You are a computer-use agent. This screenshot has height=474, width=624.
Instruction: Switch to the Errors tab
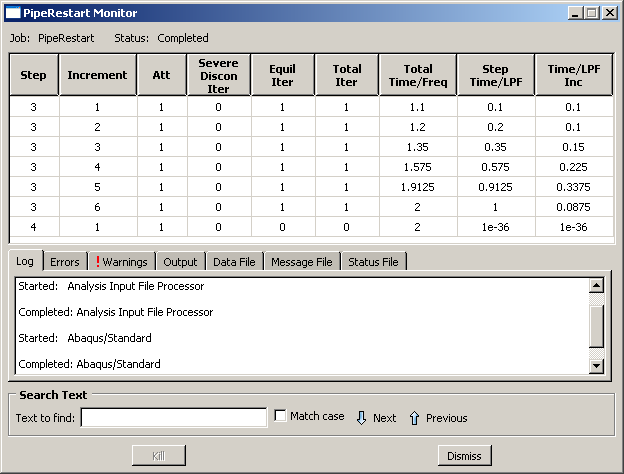pos(64,262)
